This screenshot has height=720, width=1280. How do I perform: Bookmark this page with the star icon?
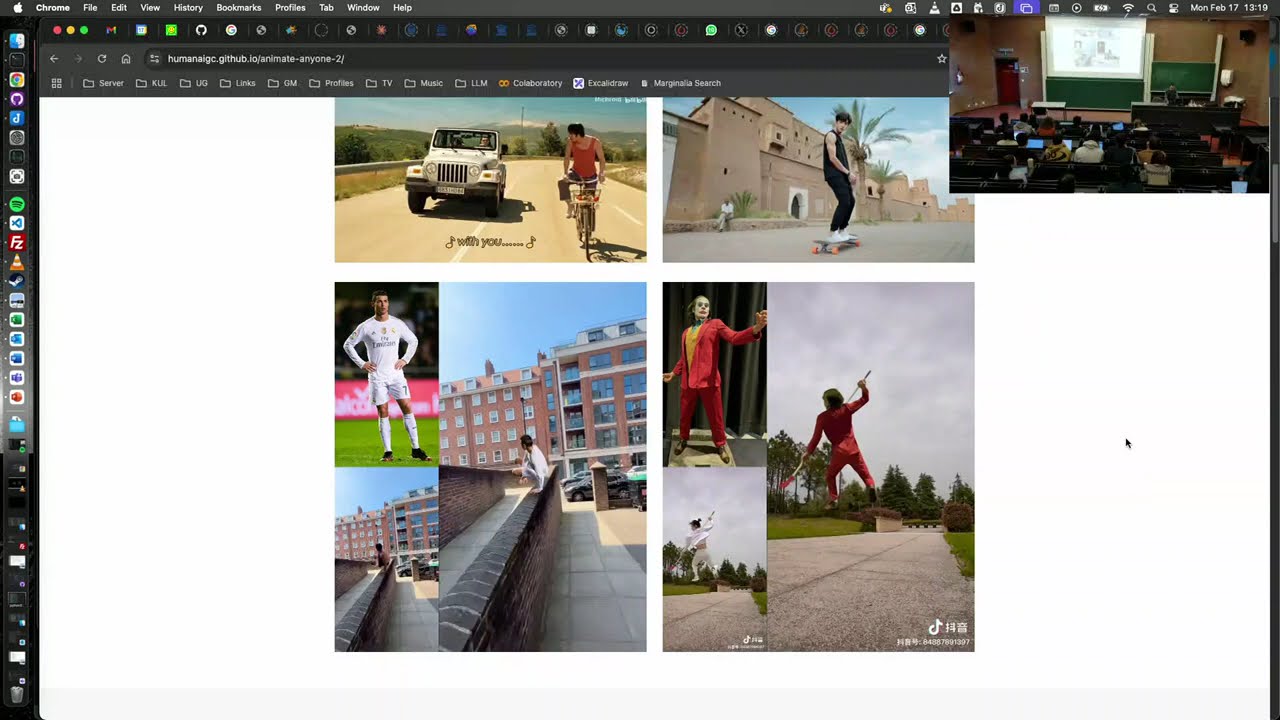coord(941,59)
